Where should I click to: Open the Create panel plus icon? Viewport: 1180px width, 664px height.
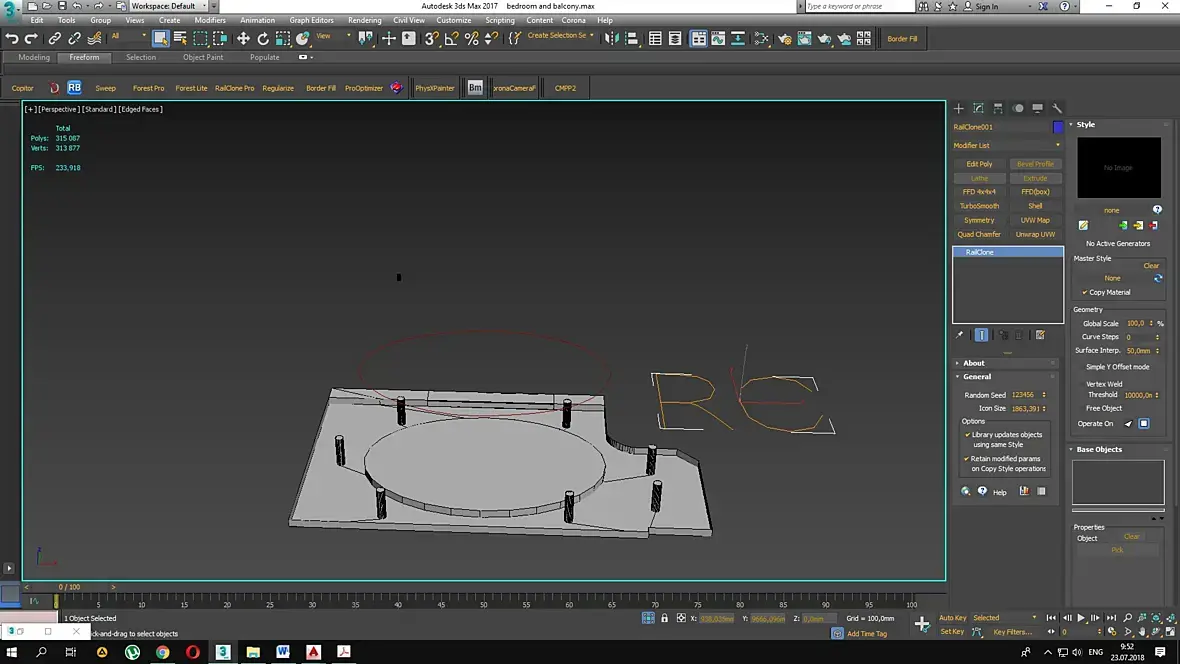(x=958, y=108)
